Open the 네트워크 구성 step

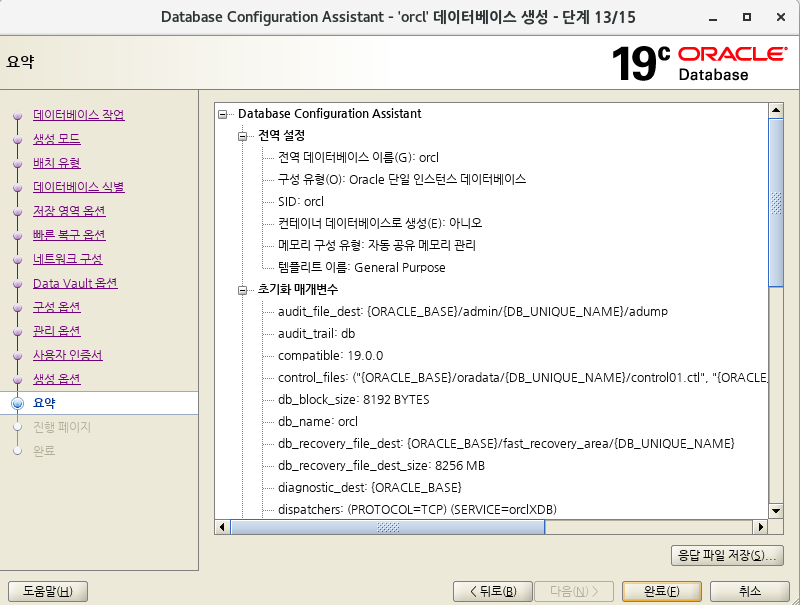(x=67, y=259)
